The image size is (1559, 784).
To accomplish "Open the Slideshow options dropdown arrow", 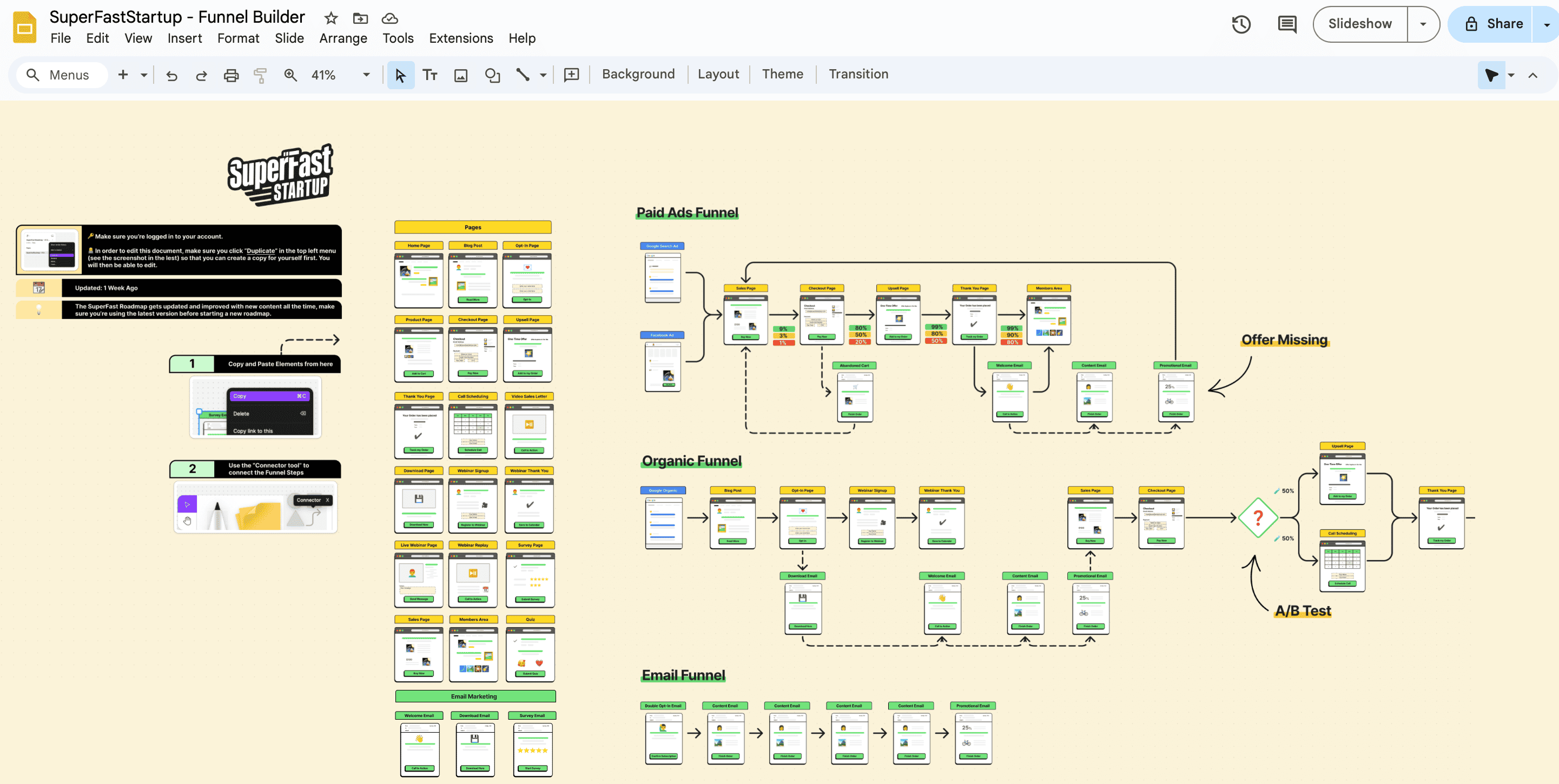I will 1423,24.
